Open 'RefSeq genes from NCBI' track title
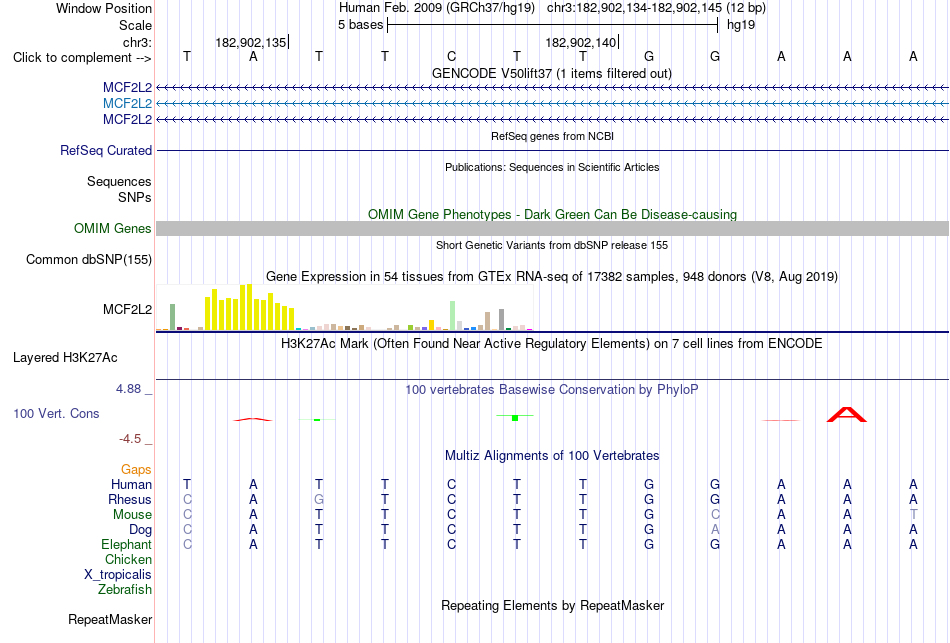The width and height of the screenshot is (950, 643). [x=552, y=136]
